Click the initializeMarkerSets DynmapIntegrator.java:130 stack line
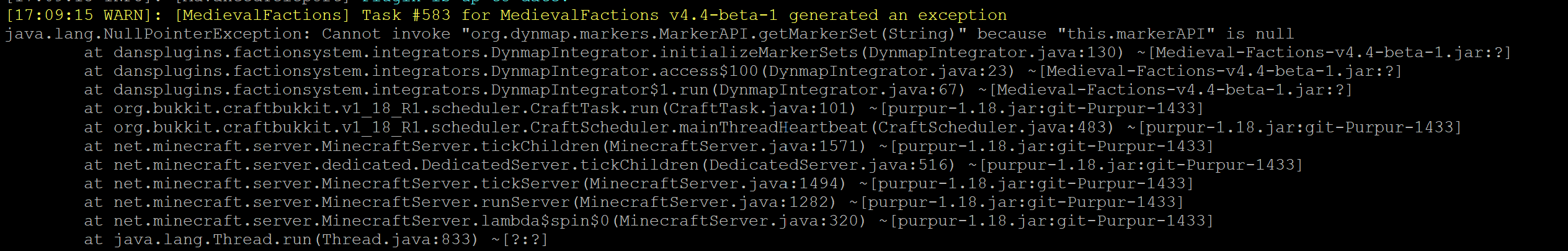This screenshot has width=1568, height=251. pyautogui.click(x=798, y=52)
